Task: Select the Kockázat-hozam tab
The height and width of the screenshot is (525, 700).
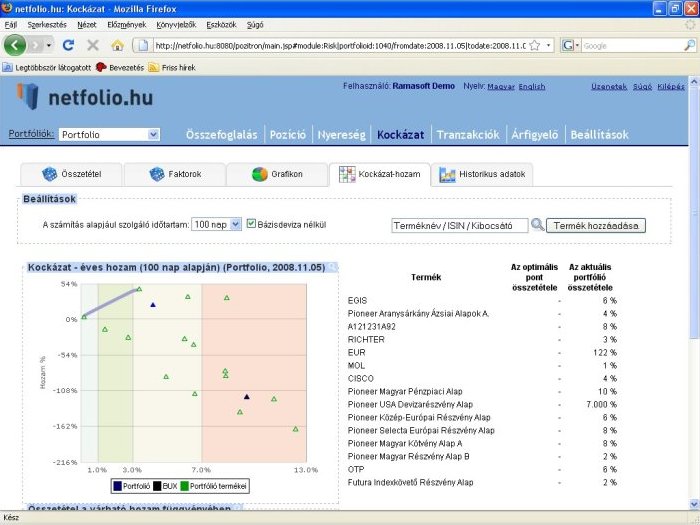Action: point(380,174)
